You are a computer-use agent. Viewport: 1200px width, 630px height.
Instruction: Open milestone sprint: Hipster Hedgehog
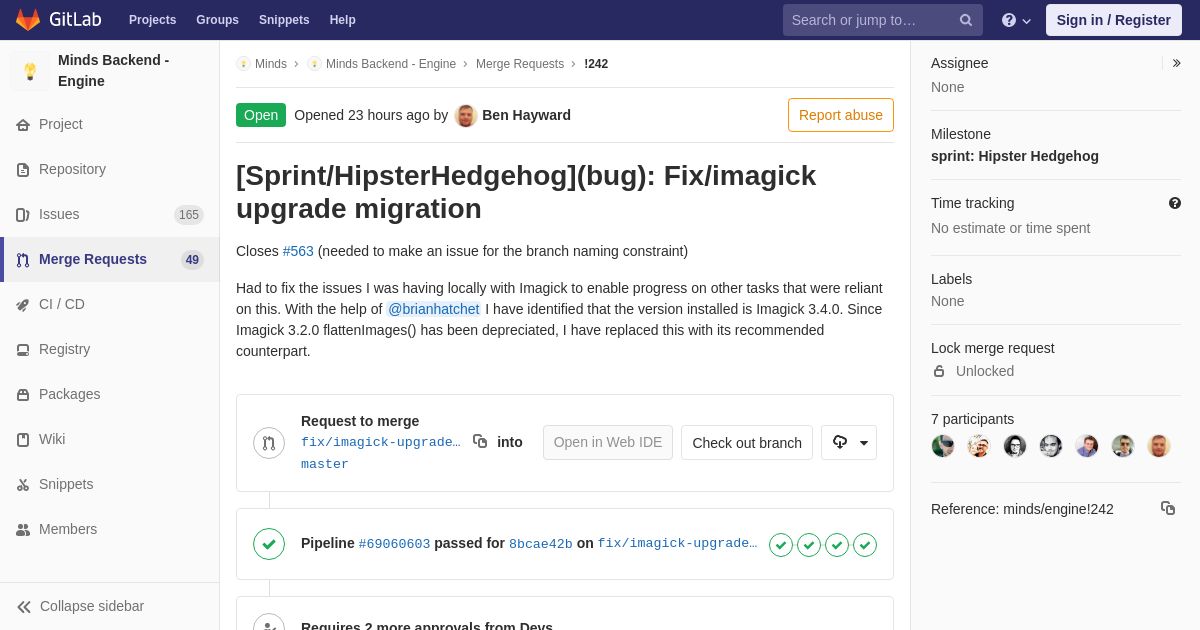[1015, 156]
